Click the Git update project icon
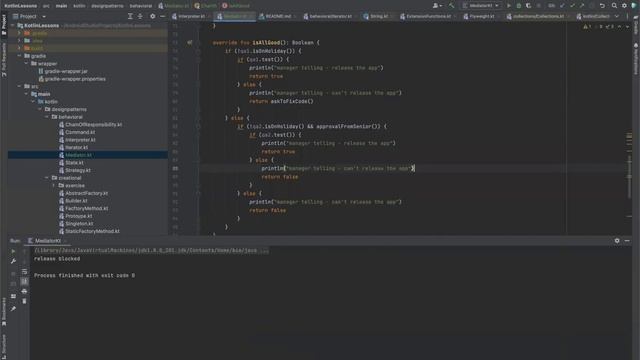The image size is (640, 360). pyautogui.click(x=562, y=6)
